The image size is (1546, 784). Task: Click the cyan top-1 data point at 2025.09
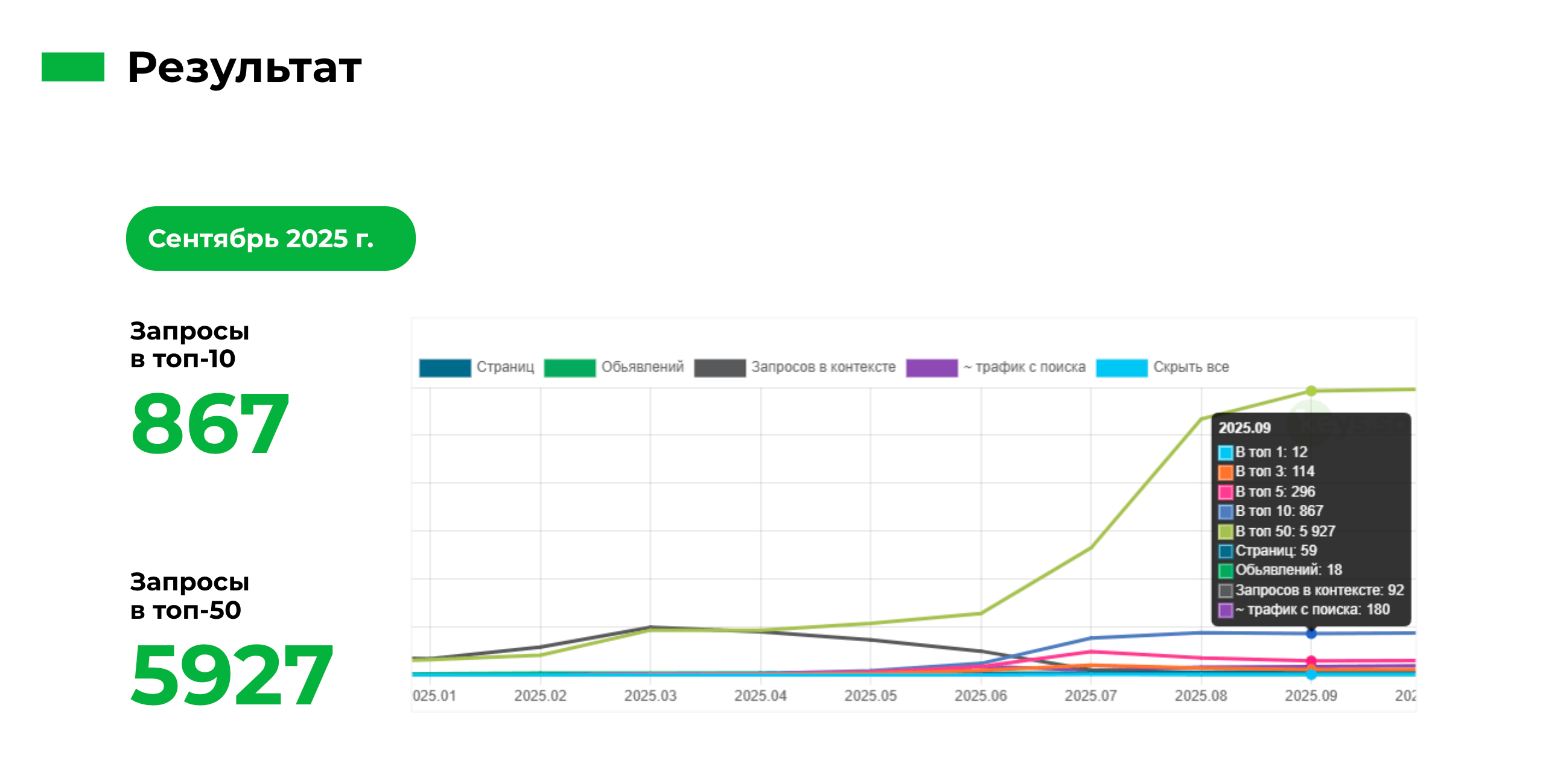point(1311,674)
